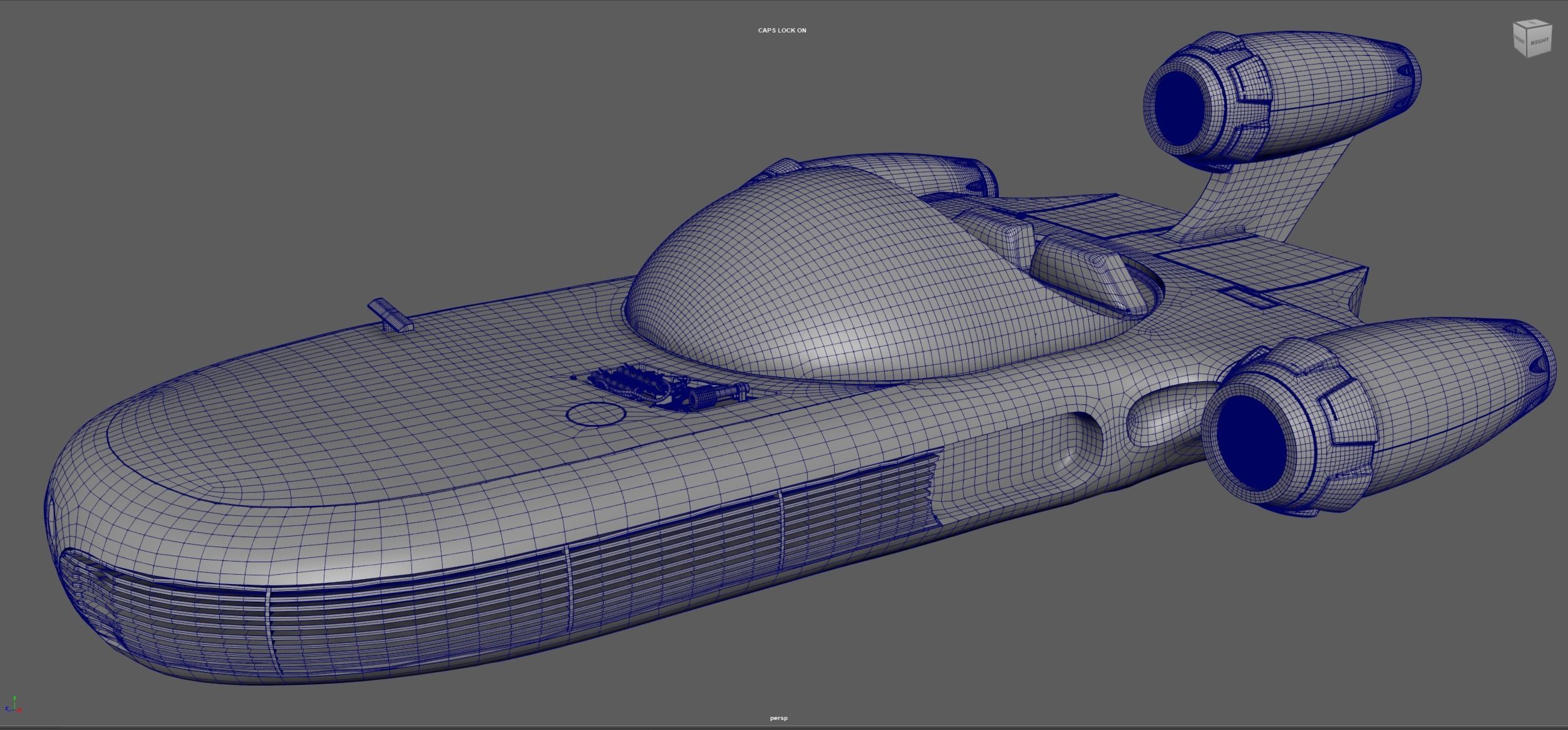Click the RIGHT face of the ViewCube
The height and width of the screenshot is (730, 1568).
[x=1539, y=42]
